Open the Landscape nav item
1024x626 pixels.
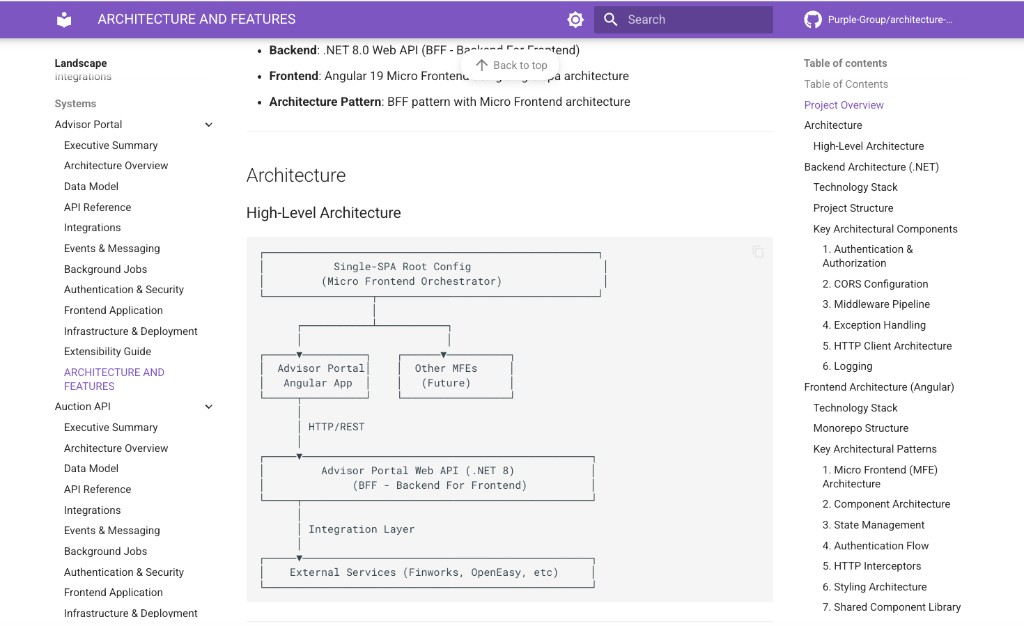coord(81,63)
